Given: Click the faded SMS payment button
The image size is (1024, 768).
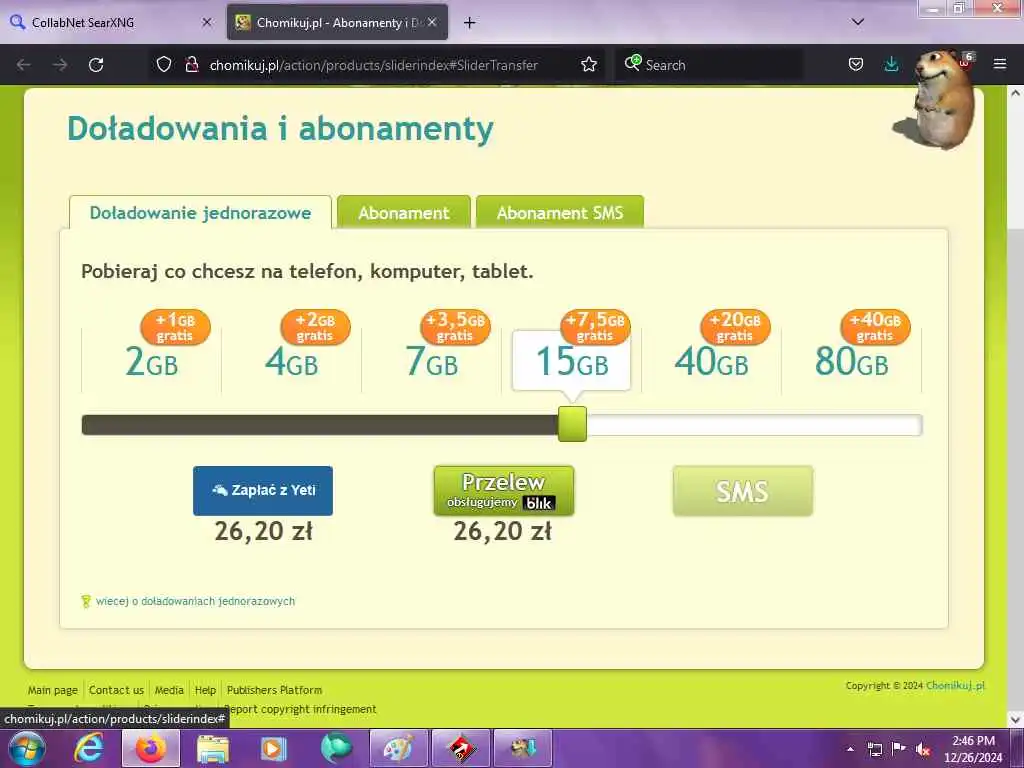Looking at the screenshot, I should pos(743,491).
